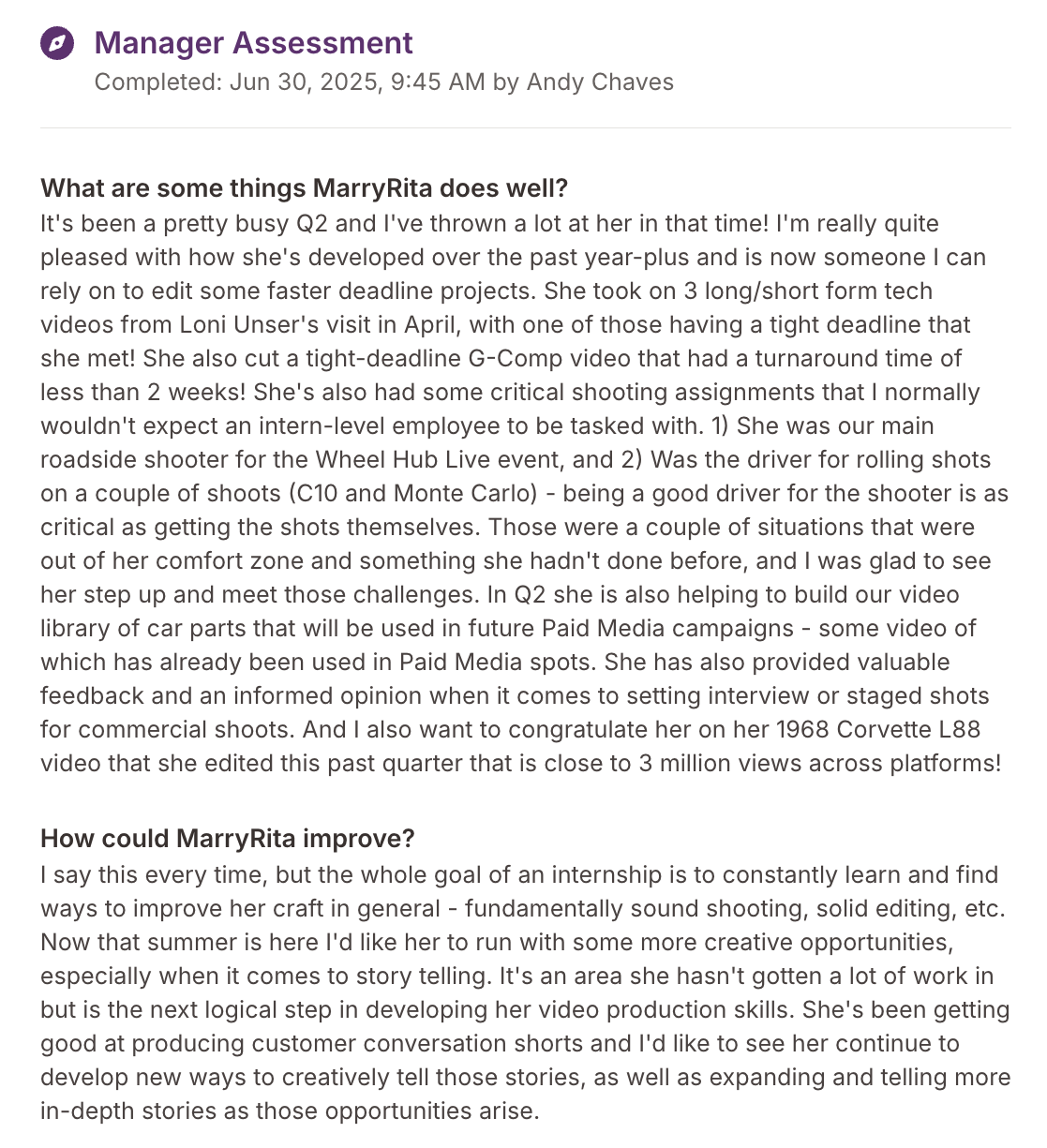Image resolution: width=1047 pixels, height=1148 pixels.
Task: Click the phrase "in-depth stories" in the last line
Action: click(125, 1111)
